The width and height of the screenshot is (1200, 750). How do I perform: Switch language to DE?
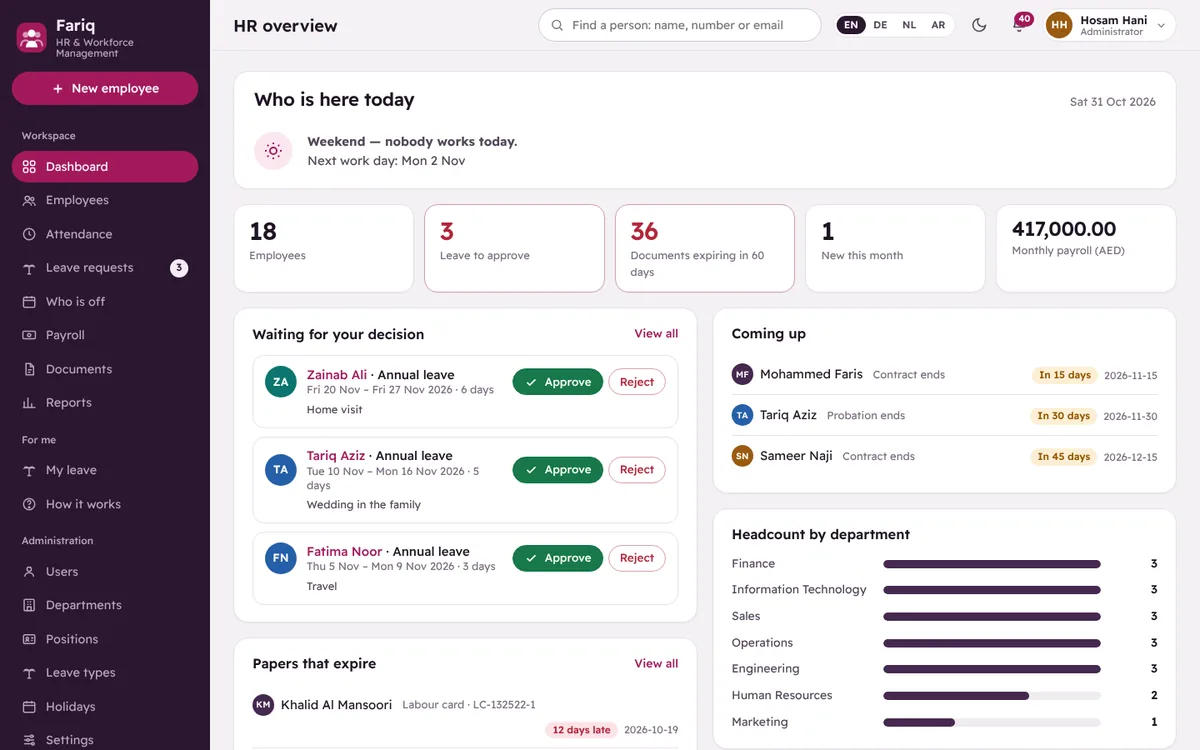(x=880, y=25)
